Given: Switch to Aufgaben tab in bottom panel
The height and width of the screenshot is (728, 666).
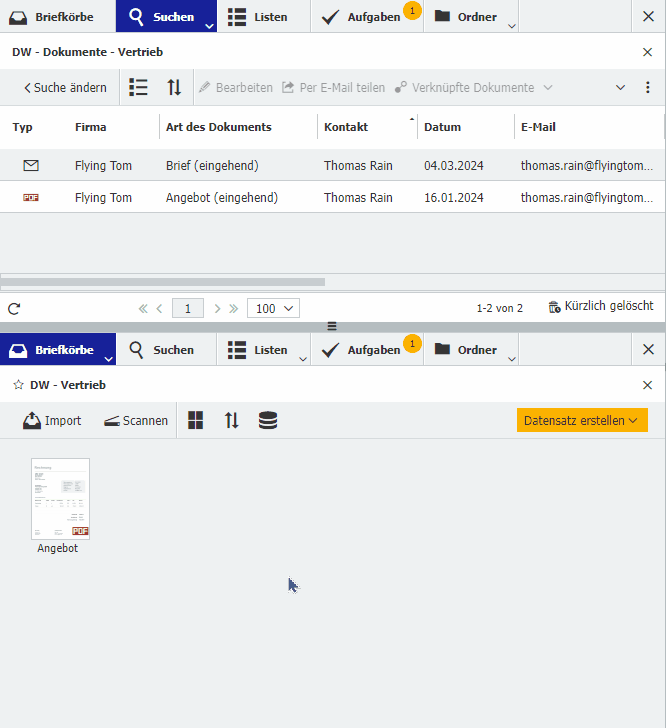Looking at the screenshot, I should pos(364,350).
